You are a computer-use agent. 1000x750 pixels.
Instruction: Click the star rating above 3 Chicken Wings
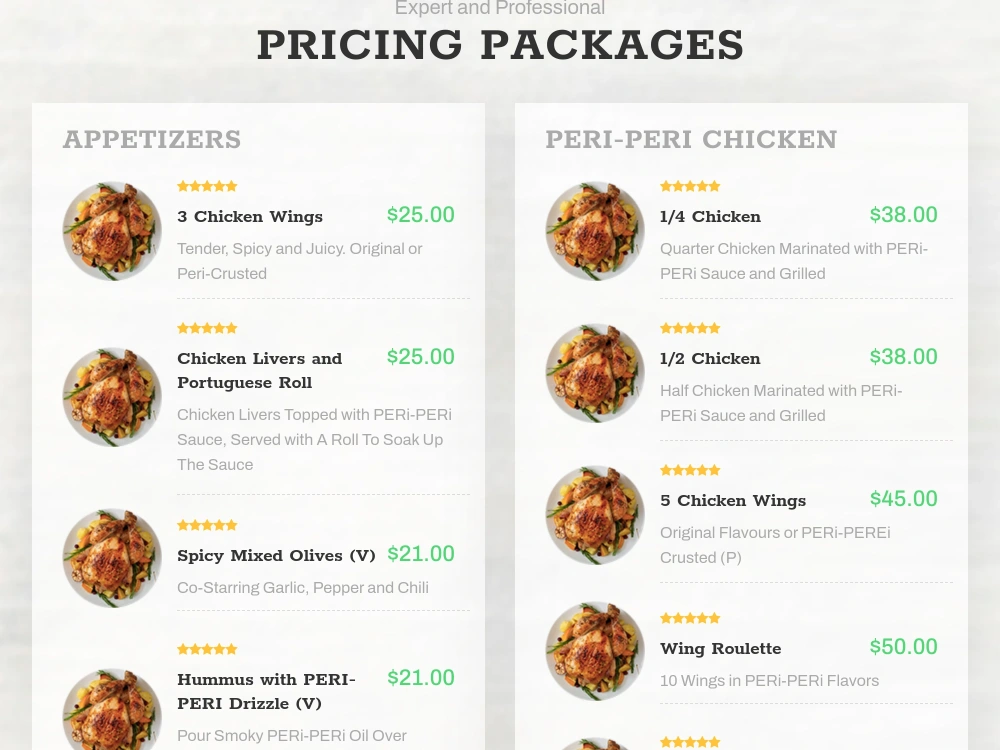point(207,186)
